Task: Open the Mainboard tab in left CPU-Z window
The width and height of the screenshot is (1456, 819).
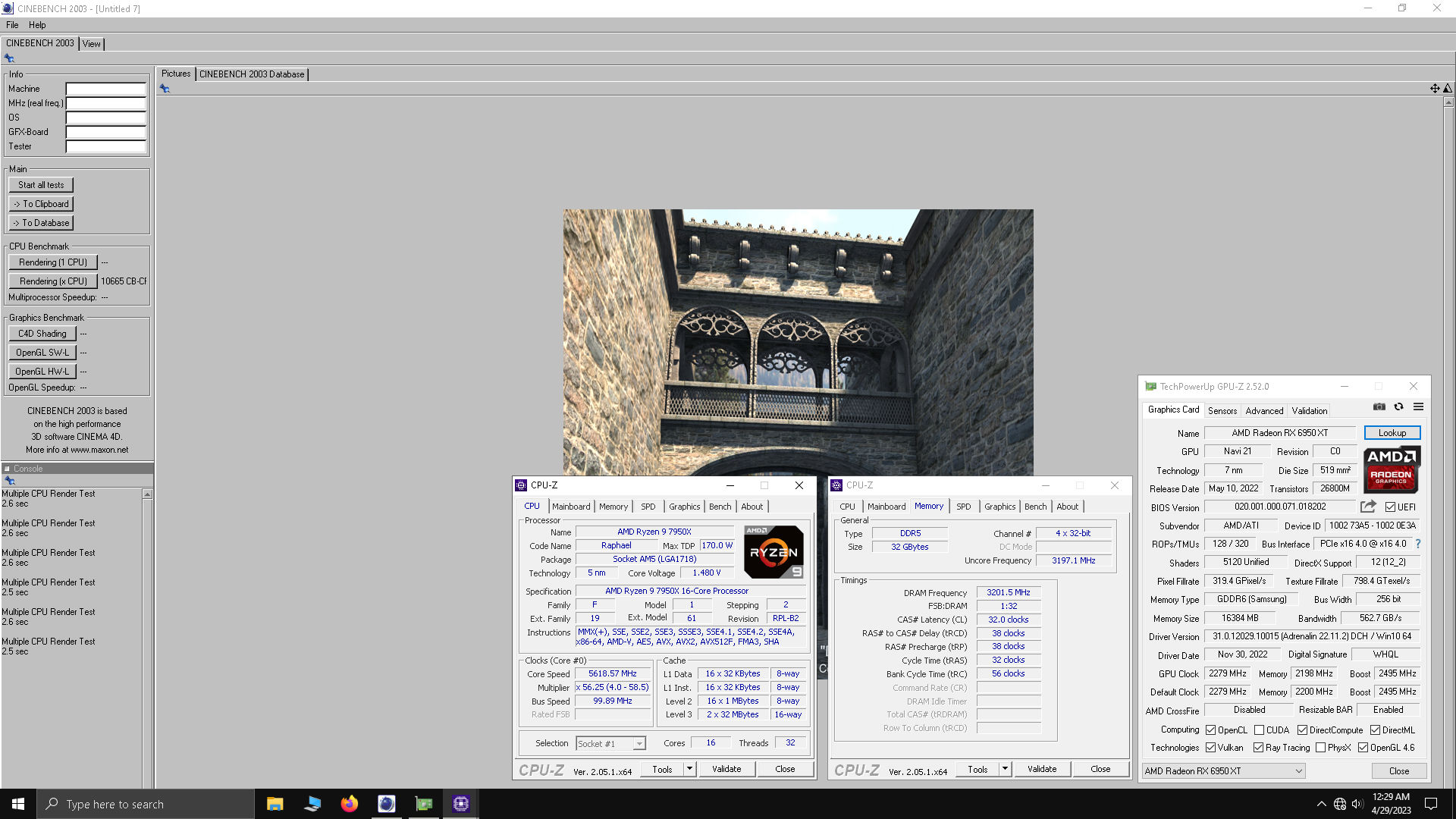Action: pyautogui.click(x=571, y=507)
